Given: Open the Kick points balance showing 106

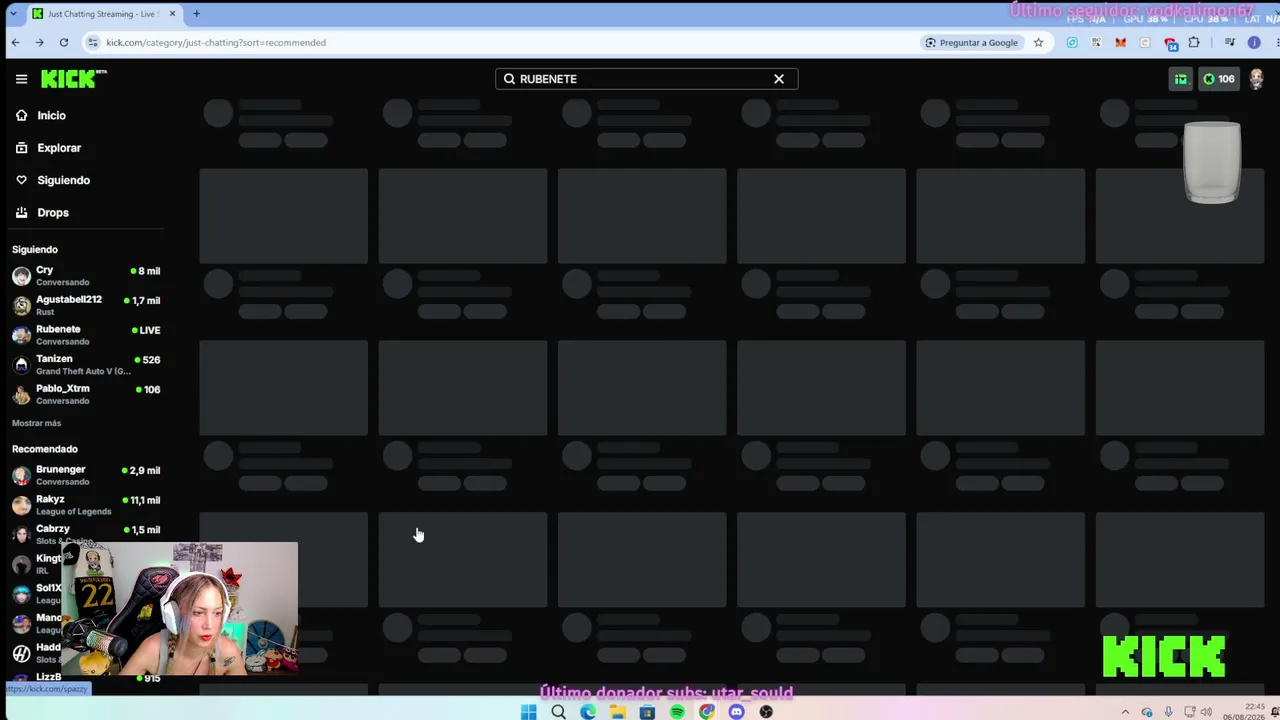Looking at the screenshot, I should [1219, 79].
